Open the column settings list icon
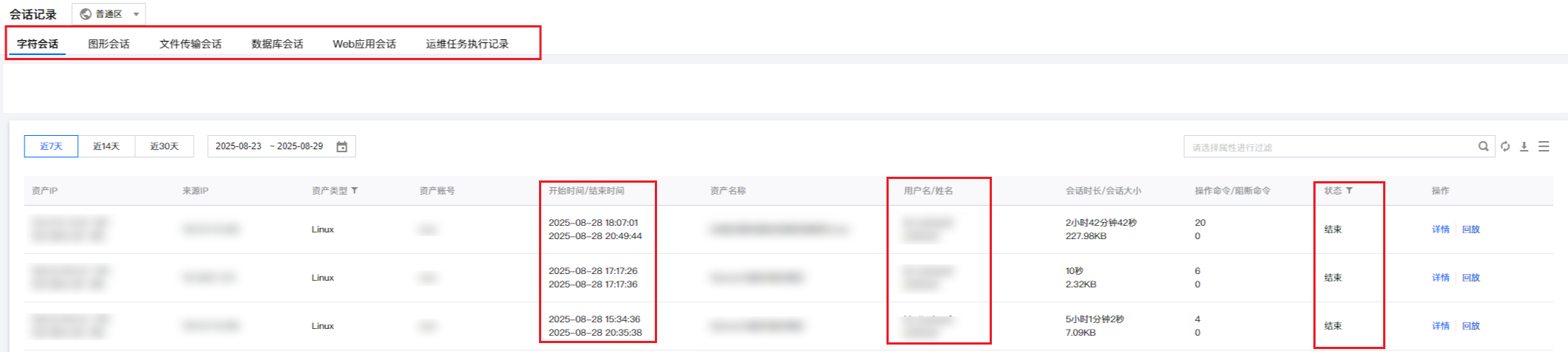 pyautogui.click(x=1543, y=146)
